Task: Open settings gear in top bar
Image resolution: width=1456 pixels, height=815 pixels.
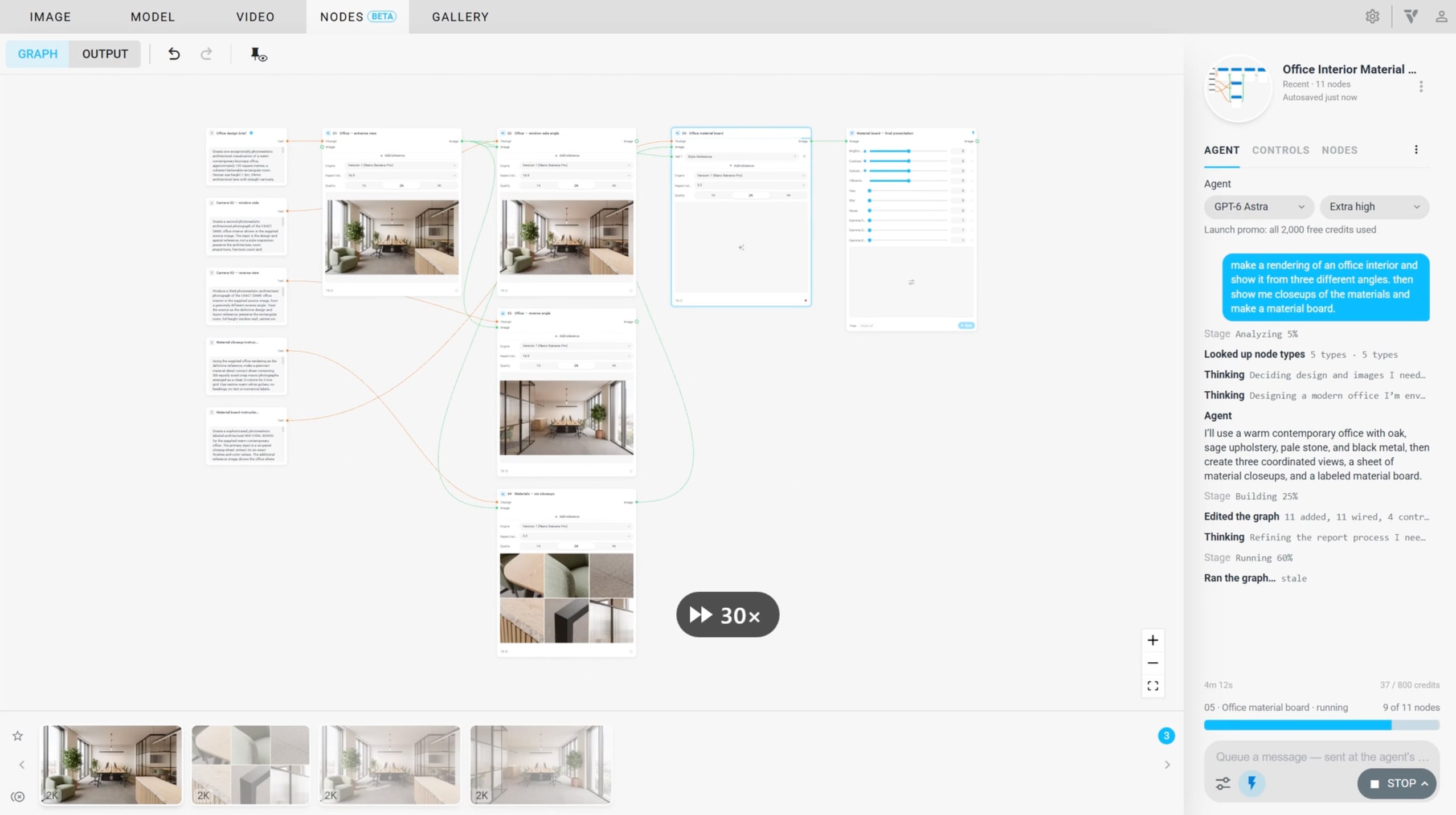Action: [1372, 17]
